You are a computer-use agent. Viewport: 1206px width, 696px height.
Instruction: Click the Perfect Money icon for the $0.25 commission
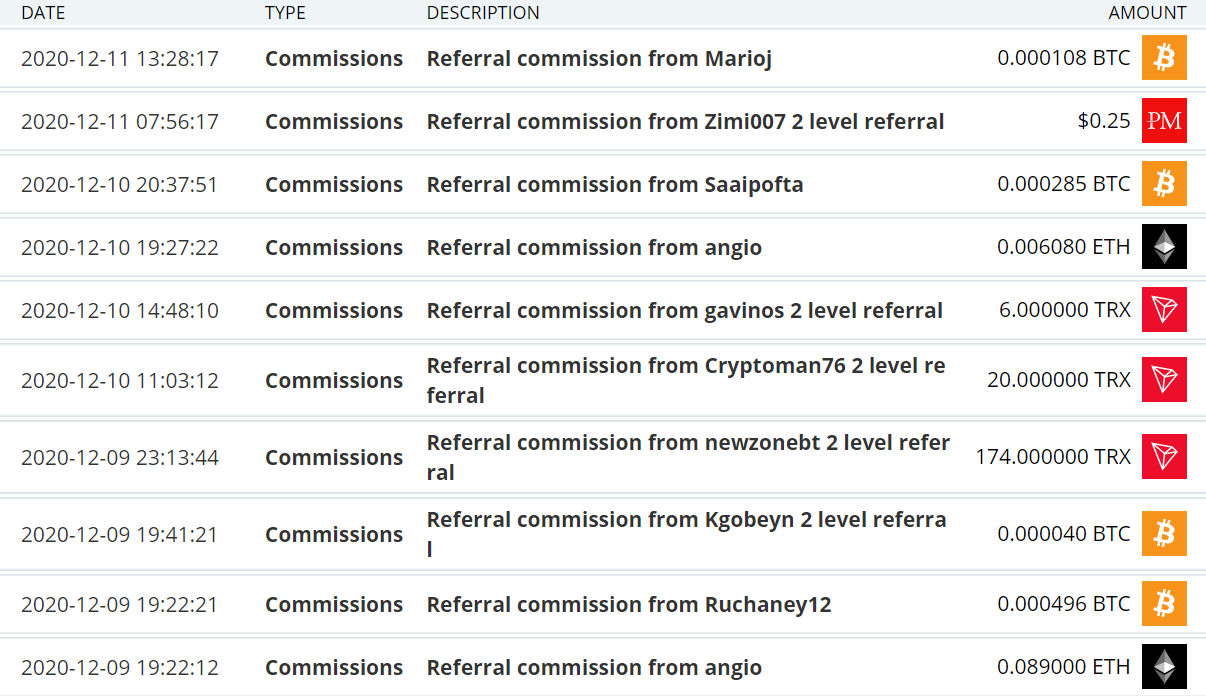click(x=1164, y=121)
